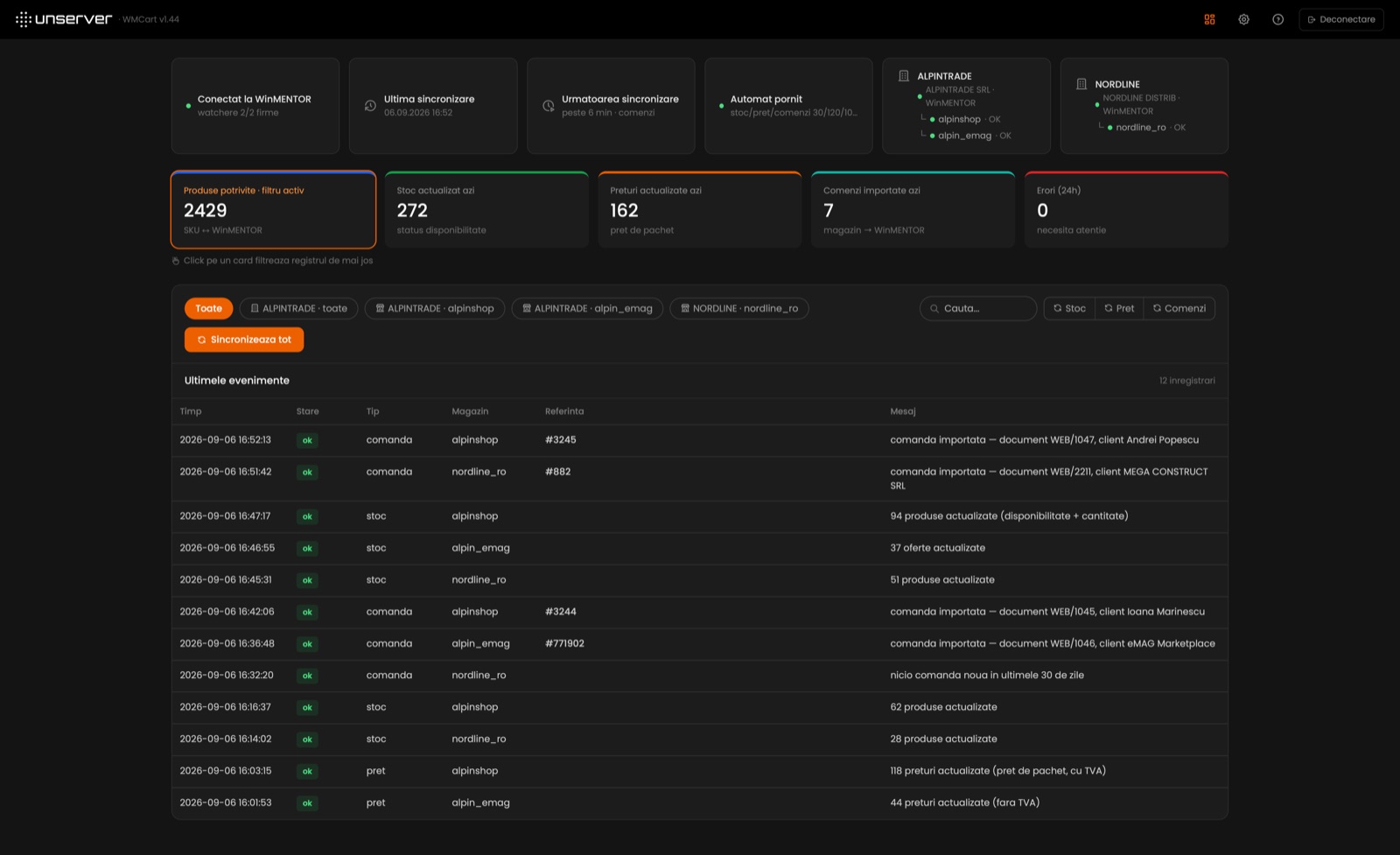1400x855 pixels.
Task: Sync orders with the Comenzi button
Action: 1179,308
